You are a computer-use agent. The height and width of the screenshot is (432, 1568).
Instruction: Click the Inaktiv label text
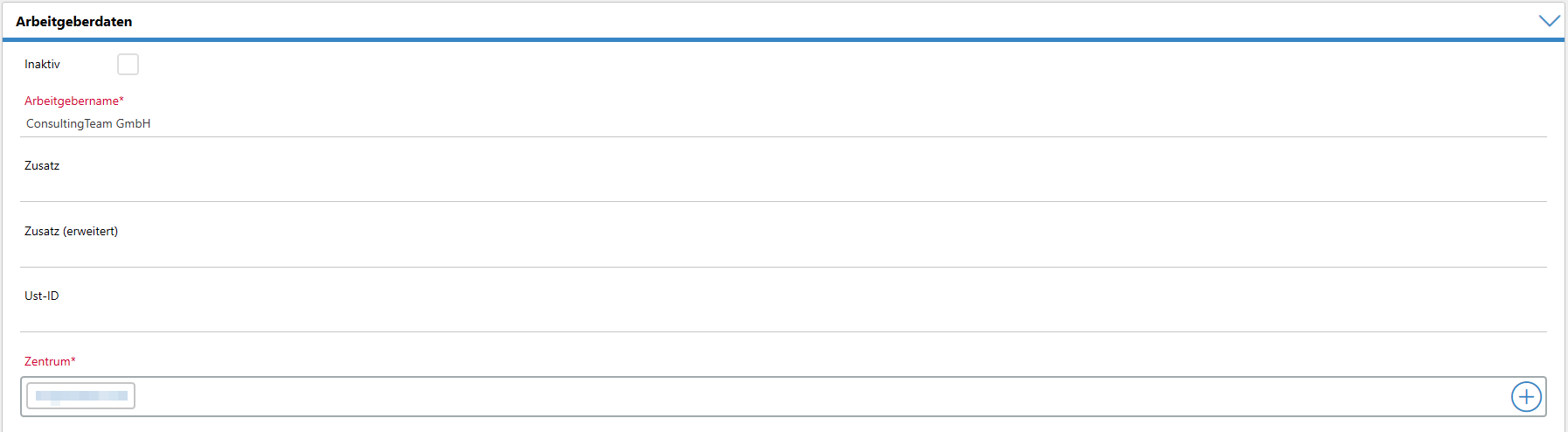pos(42,64)
